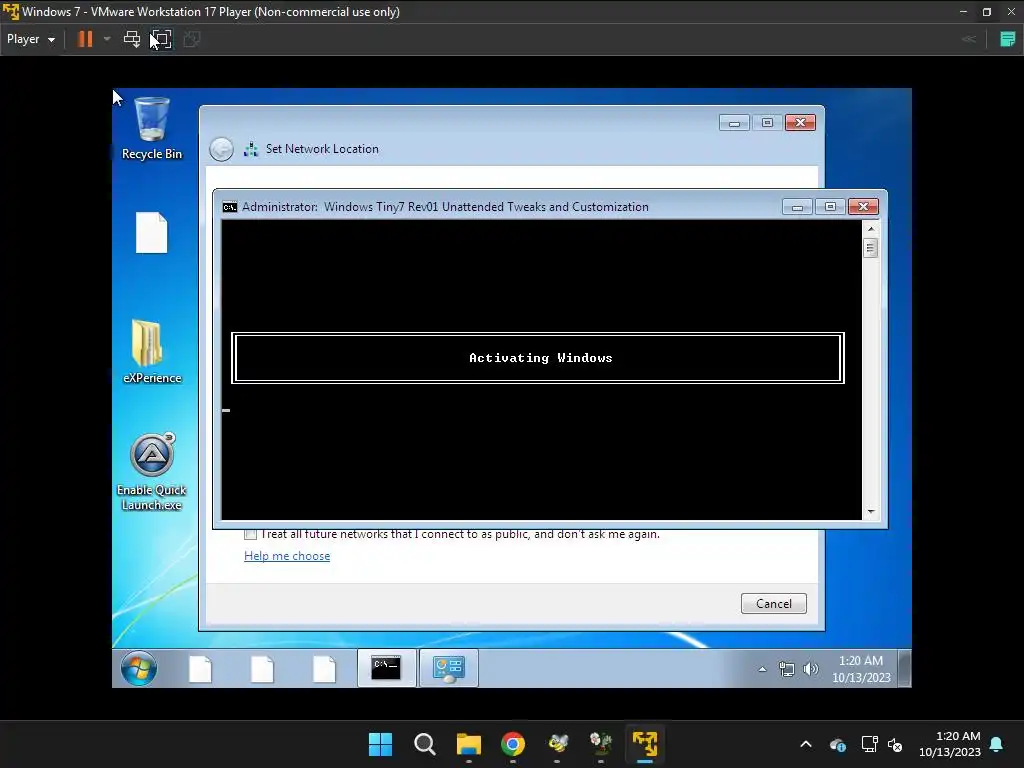Pause the virtual machine
This screenshot has width=1024, height=768.
[85, 39]
